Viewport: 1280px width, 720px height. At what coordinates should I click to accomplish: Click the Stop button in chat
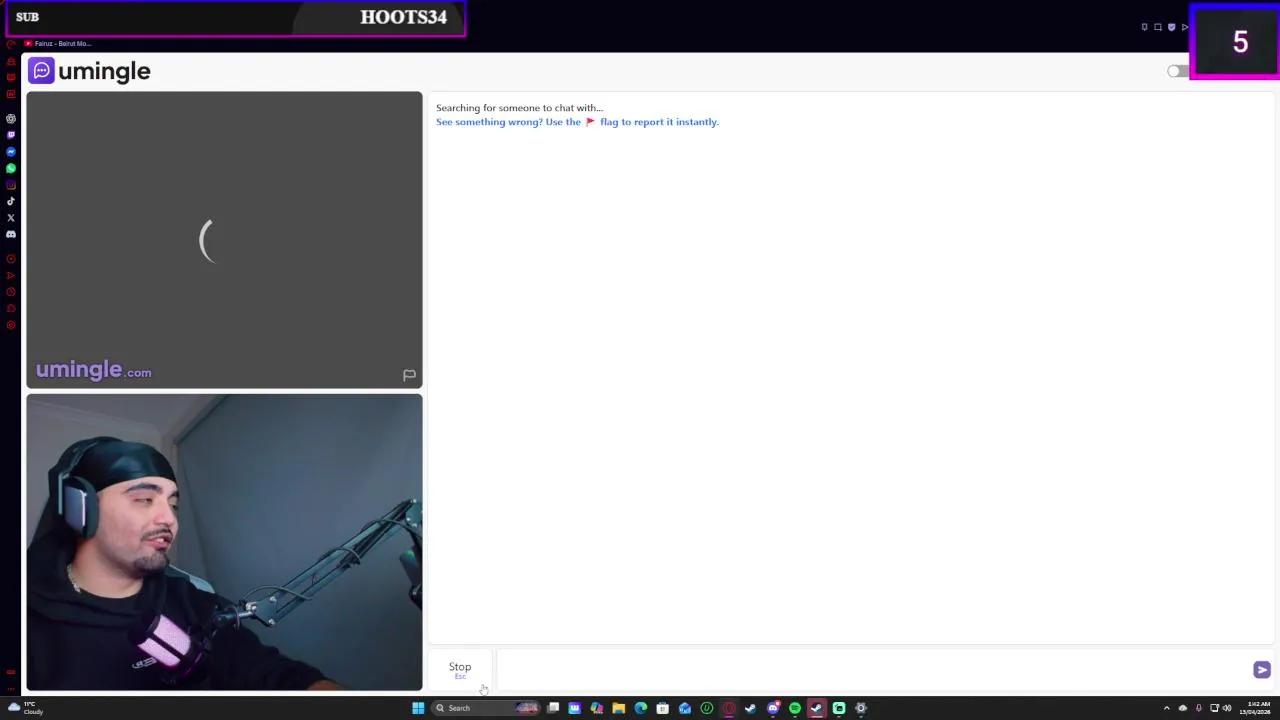click(x=460, y=669)
